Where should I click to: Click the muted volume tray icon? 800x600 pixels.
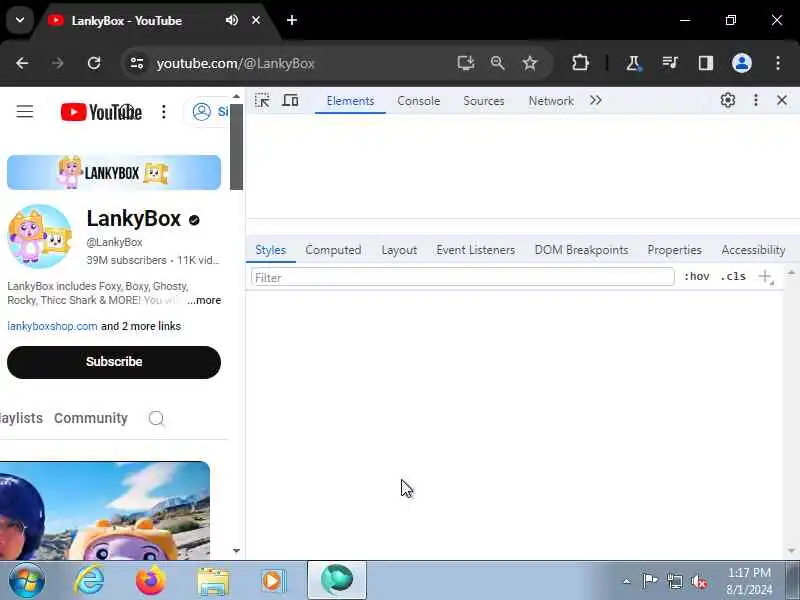pos(699,581)
